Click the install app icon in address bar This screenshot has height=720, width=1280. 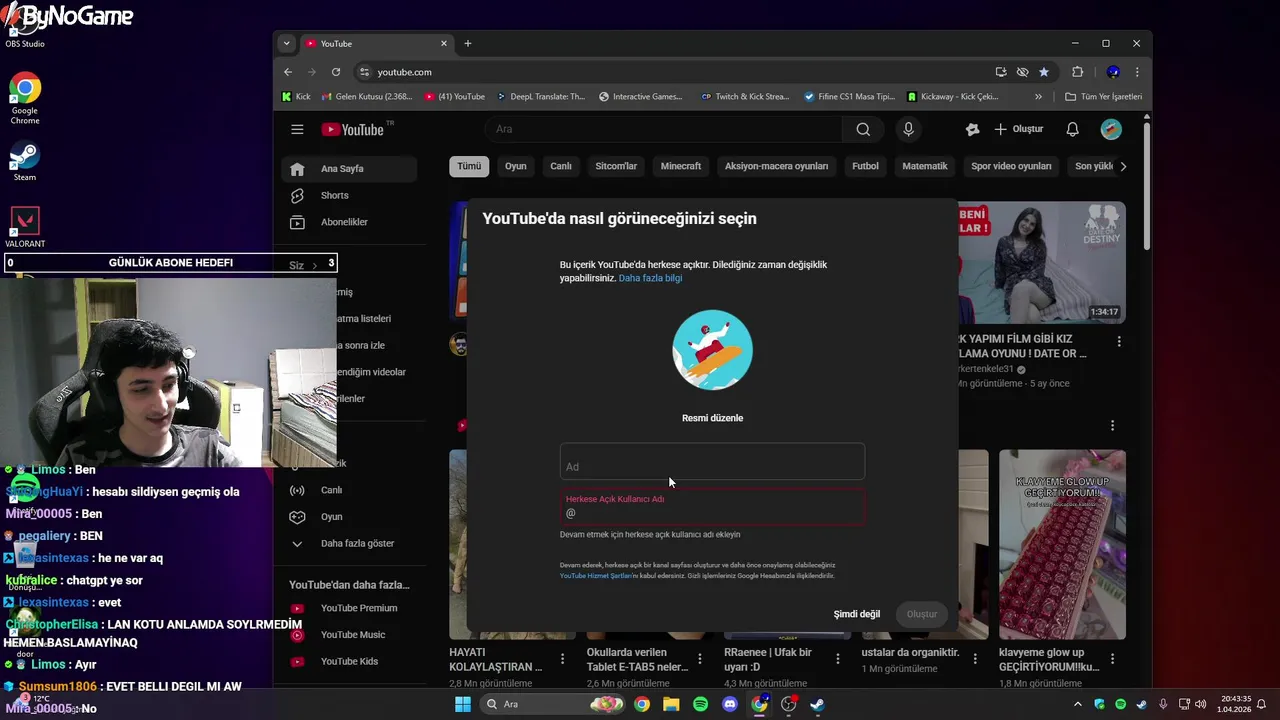pyautogui.click(x=1001, y=72)
